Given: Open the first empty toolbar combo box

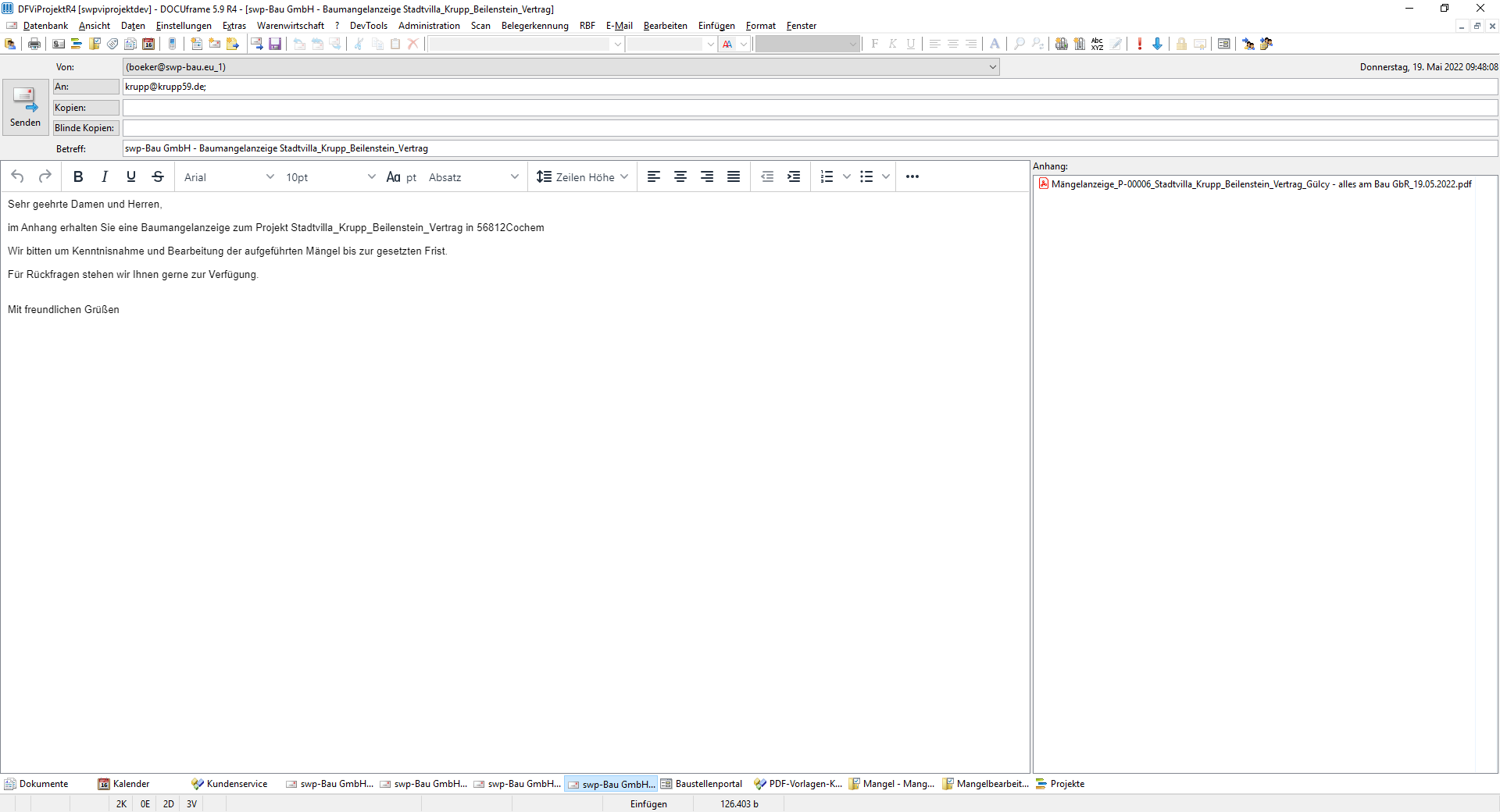Looking at the screenshot, I should coord(526,44).
